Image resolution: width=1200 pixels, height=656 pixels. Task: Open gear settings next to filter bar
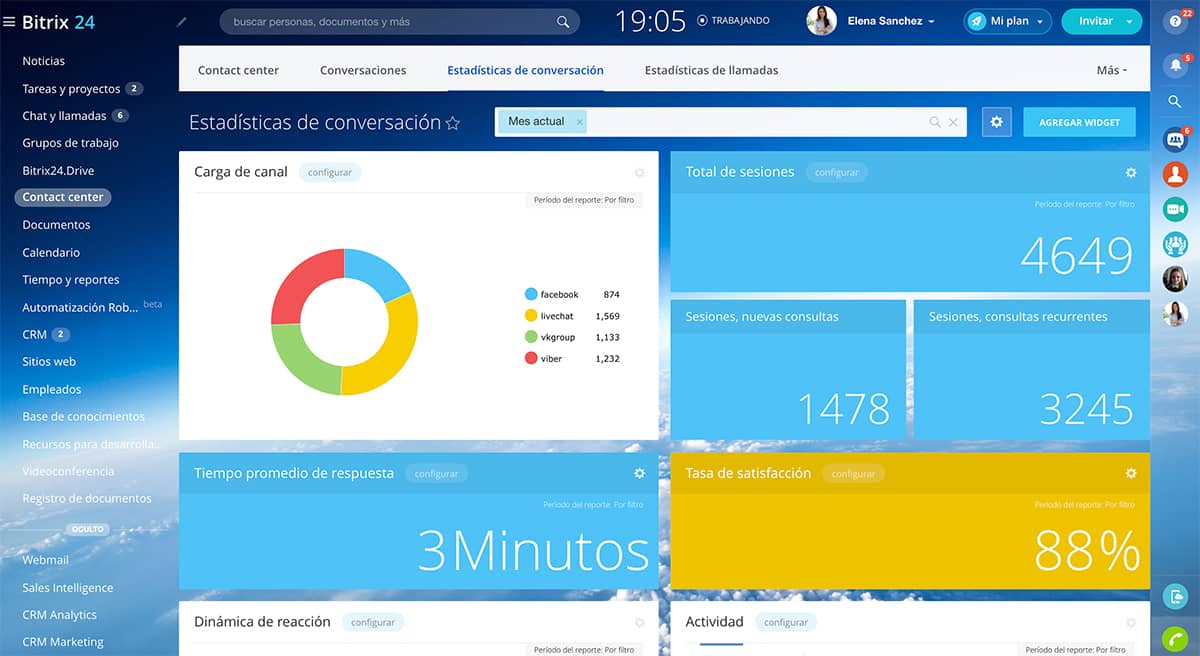tap(996, 122)
